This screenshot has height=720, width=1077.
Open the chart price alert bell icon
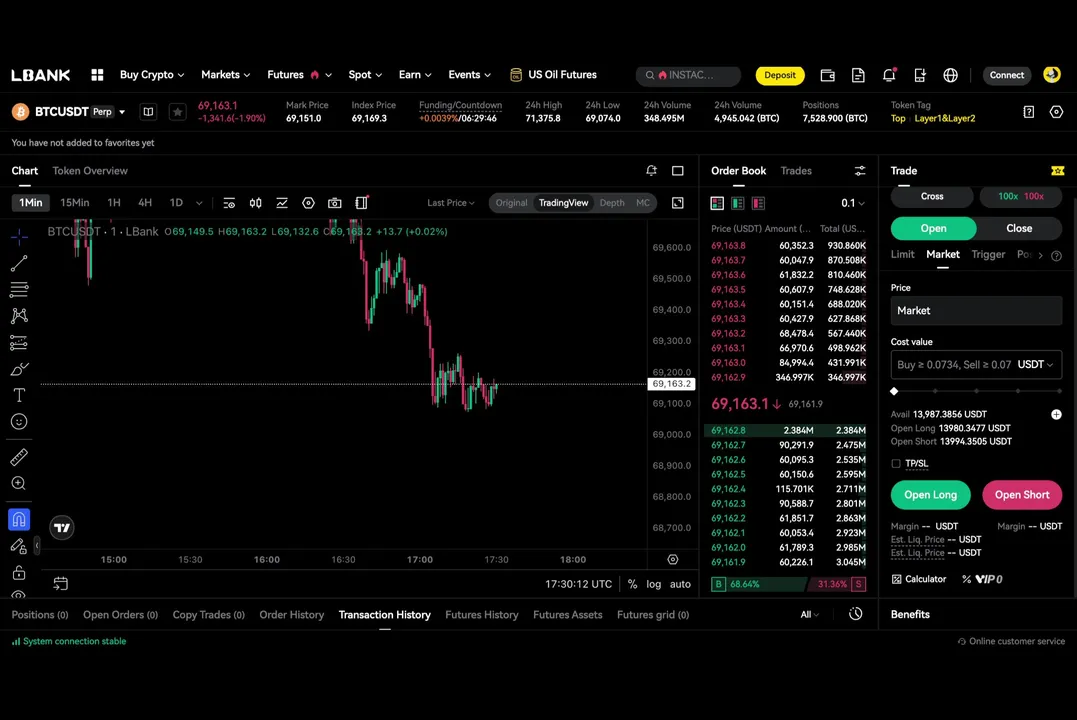[x=651, y=170]
